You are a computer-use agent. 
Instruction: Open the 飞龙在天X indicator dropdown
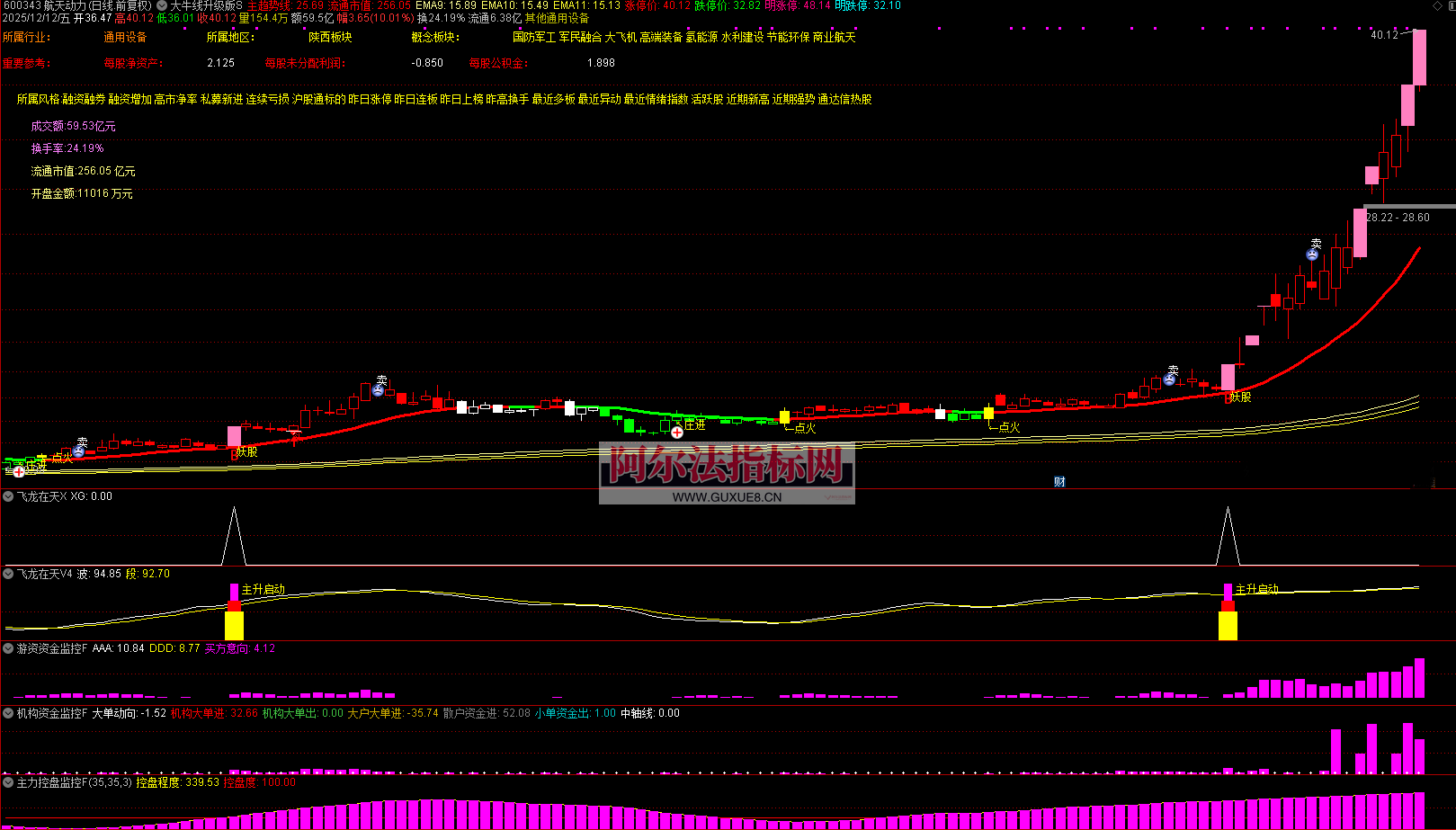tap(8, 496)
